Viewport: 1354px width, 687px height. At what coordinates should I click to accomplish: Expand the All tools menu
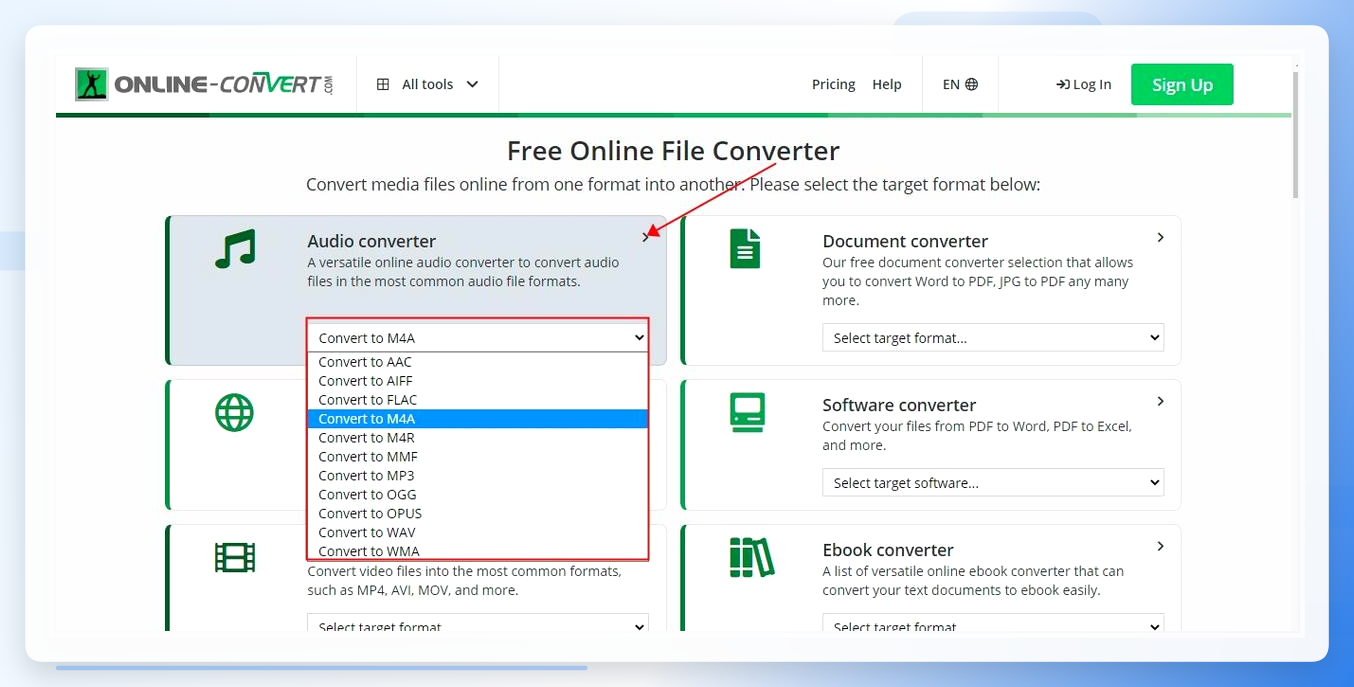click(x=427, y=84)
